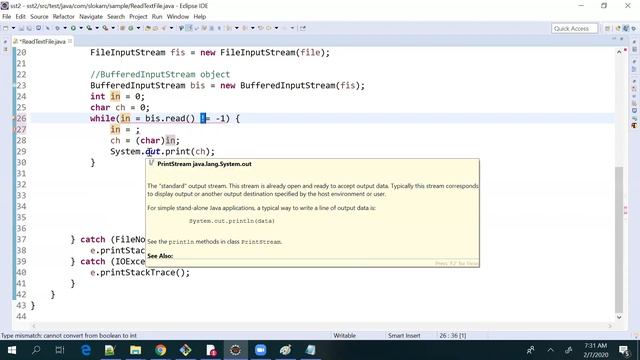Click the Save toolbar icon
The image size is (640, 360).
click(21, 28)
